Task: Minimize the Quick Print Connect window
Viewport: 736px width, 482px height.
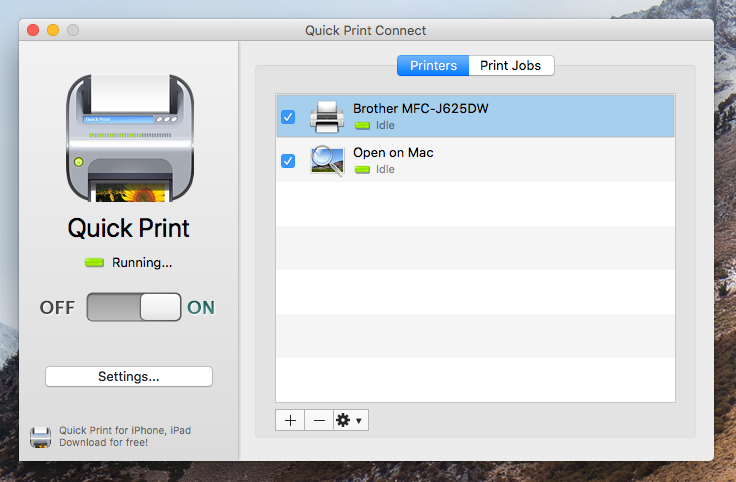Action: point(53,30)
